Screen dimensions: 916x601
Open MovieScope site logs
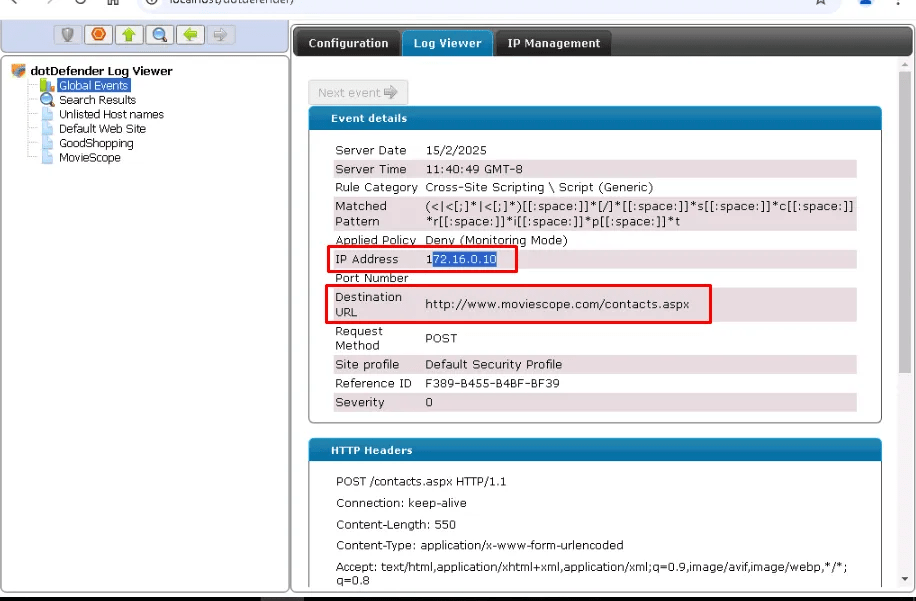point(89,158)
